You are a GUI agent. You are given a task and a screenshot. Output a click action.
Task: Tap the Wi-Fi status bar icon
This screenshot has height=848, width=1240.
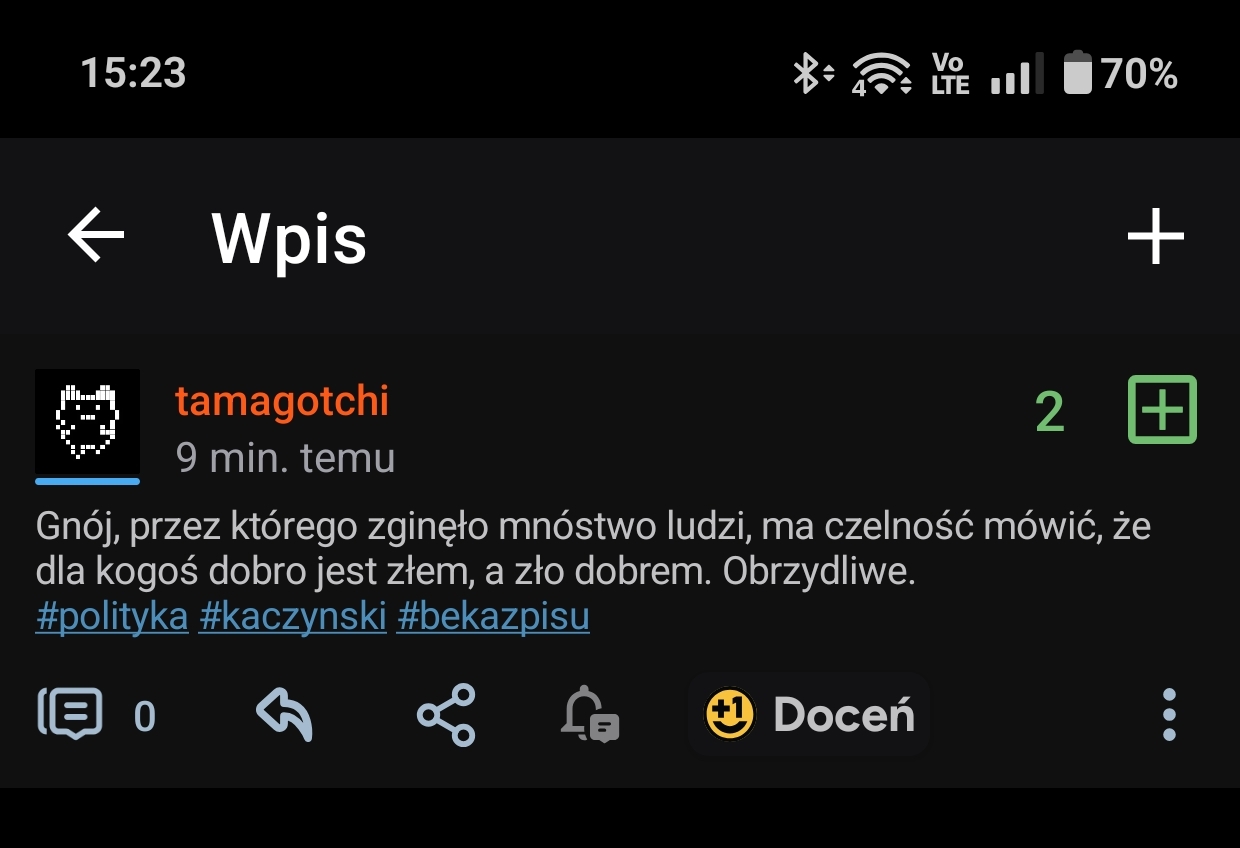click(x=881, y=74)
